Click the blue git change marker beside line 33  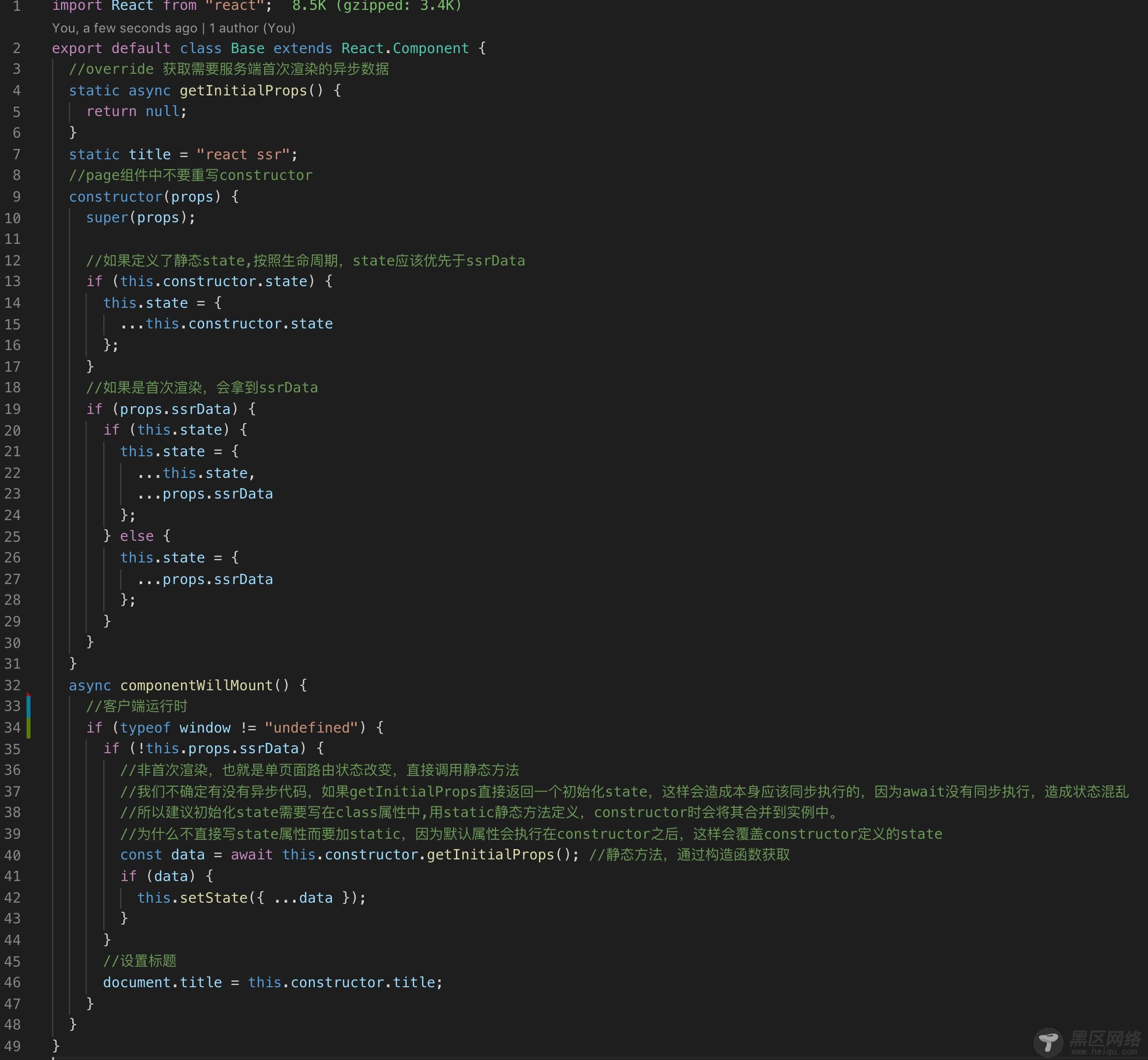28,706
